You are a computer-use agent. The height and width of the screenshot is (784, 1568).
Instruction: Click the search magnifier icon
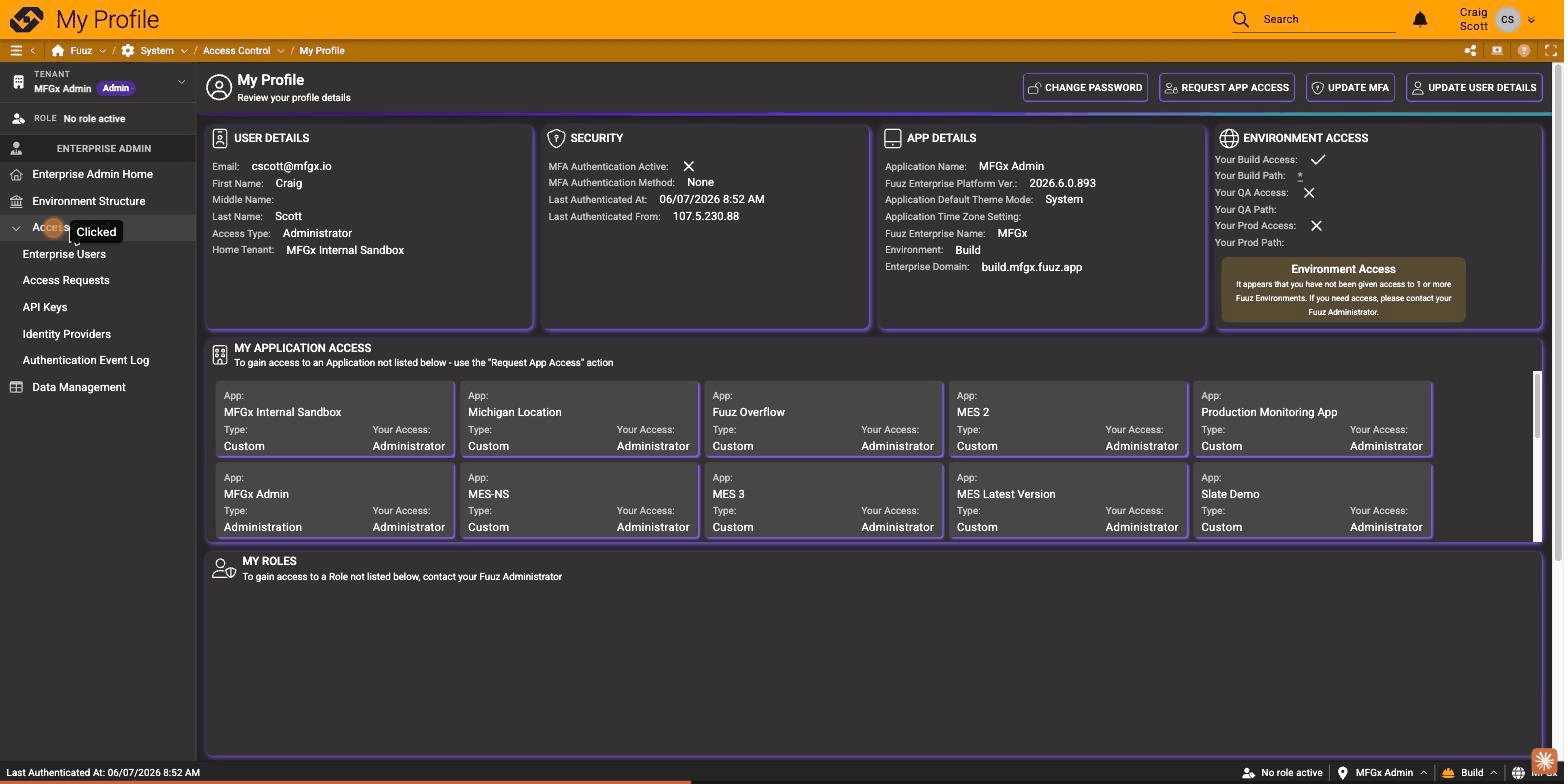tap(1241, 19)
